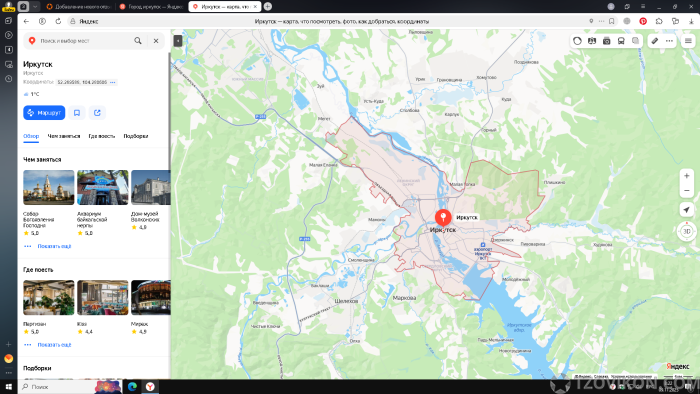Click the Яндекс site label in address bar

point(88,21)
